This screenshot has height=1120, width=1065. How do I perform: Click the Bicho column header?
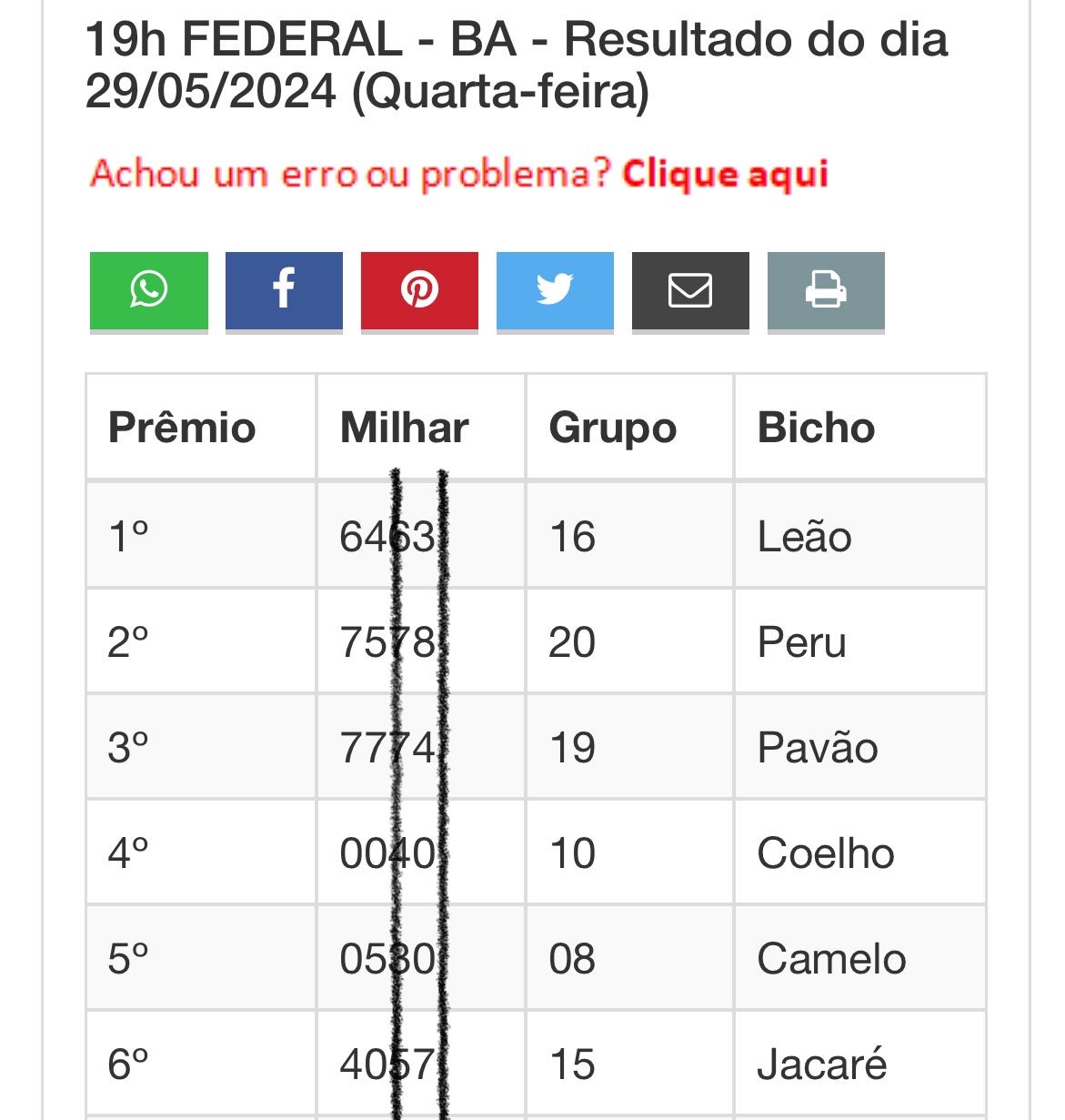pyautogui.click(x=816, y=428)
